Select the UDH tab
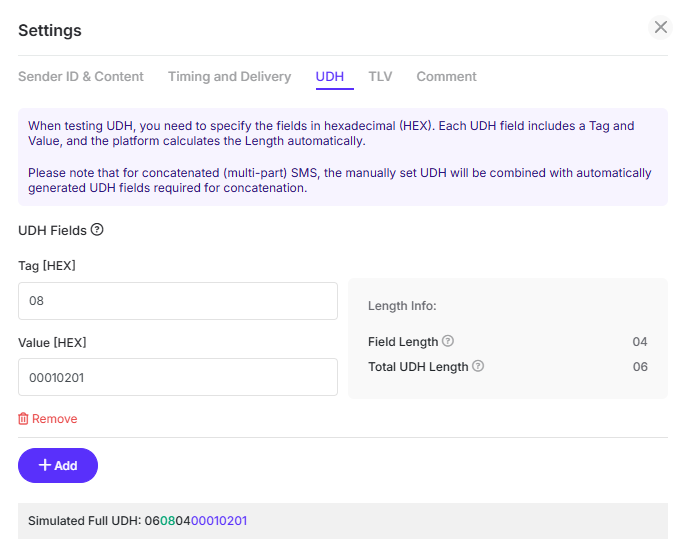This screenshot has height=552, width=686. (x=330, y=77)
